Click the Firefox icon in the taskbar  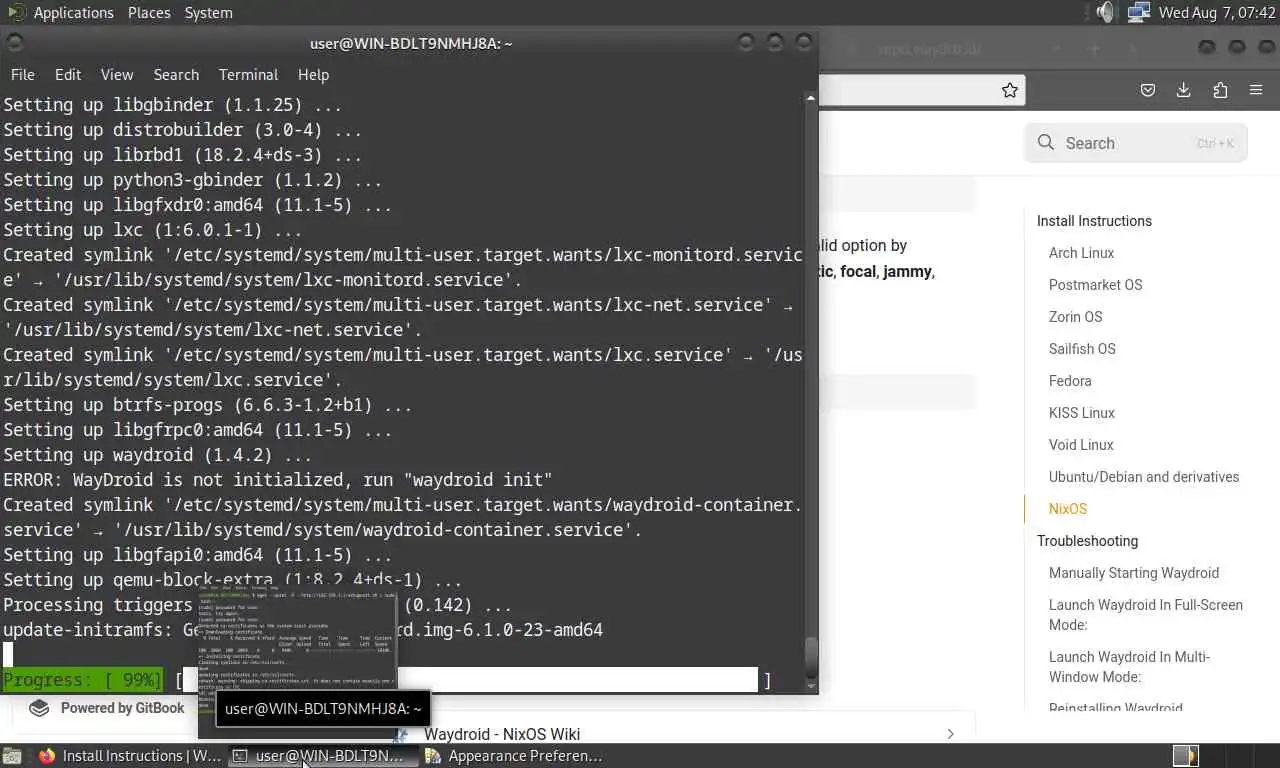click(47, 756)
